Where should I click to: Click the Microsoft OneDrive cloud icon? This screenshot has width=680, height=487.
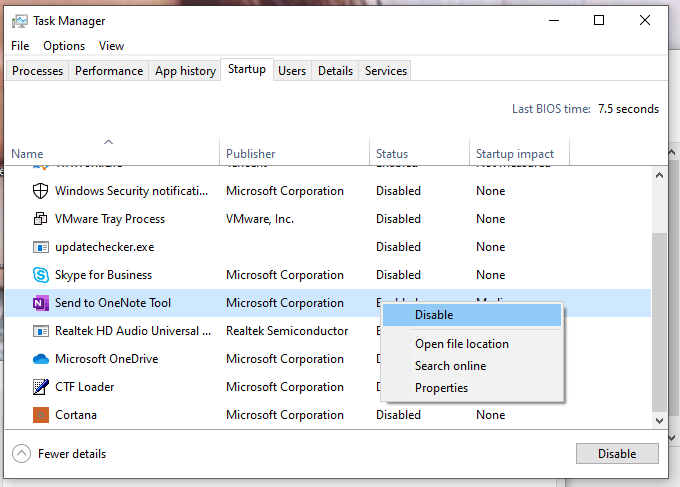pos(41,359)
